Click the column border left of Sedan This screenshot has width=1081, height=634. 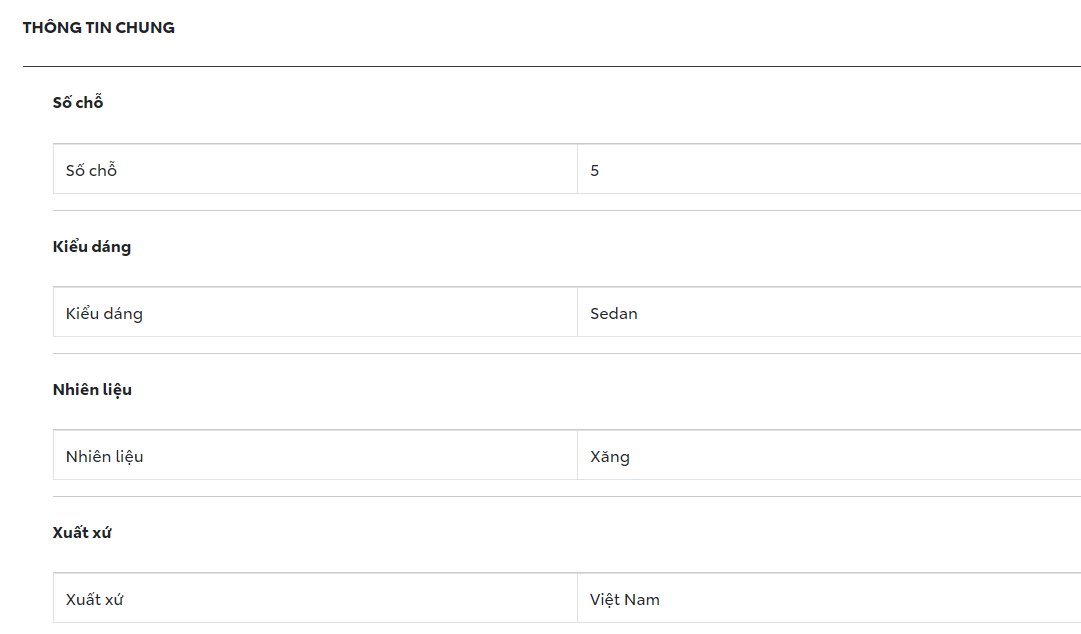click(577, 313)
